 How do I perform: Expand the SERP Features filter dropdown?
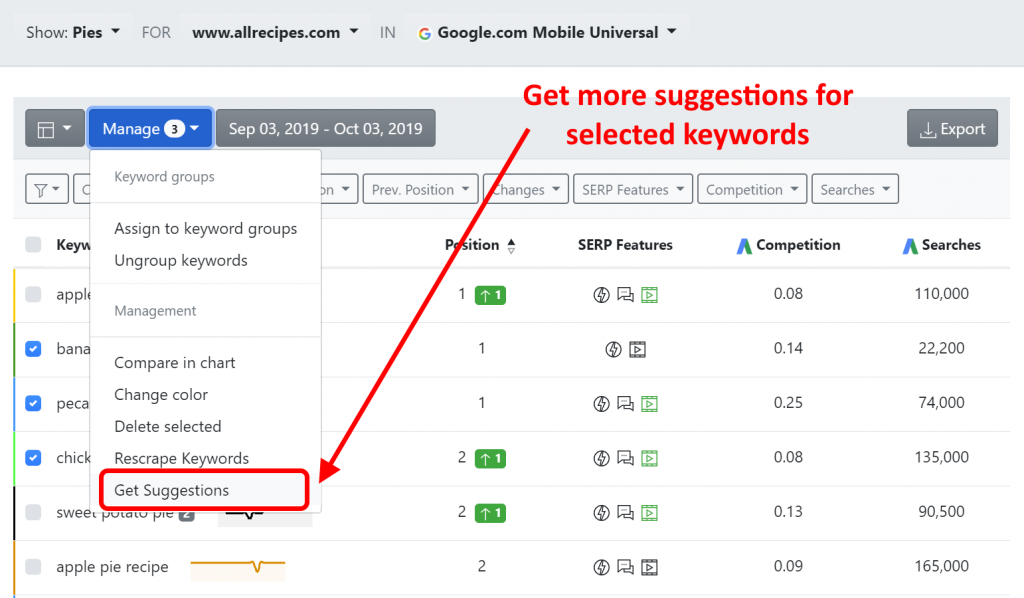pyautogui.click(x=633, y=189)
